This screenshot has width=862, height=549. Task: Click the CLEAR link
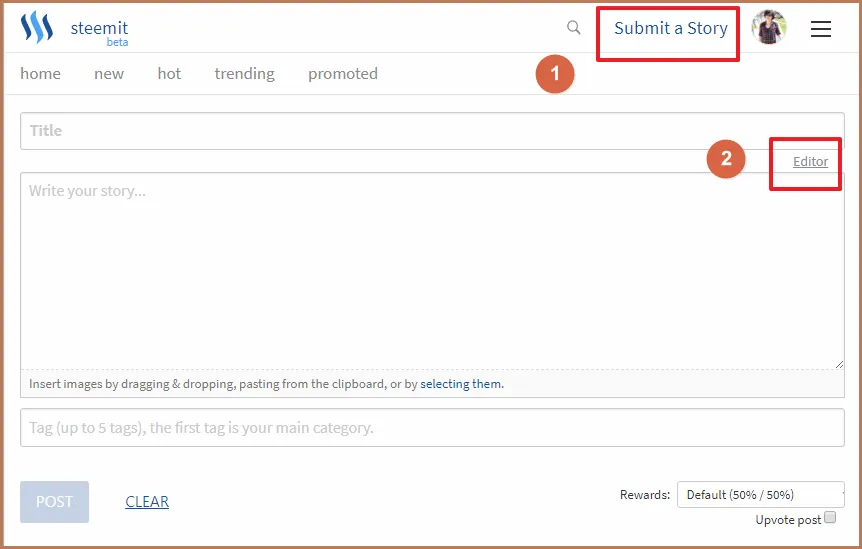[147, 502]
